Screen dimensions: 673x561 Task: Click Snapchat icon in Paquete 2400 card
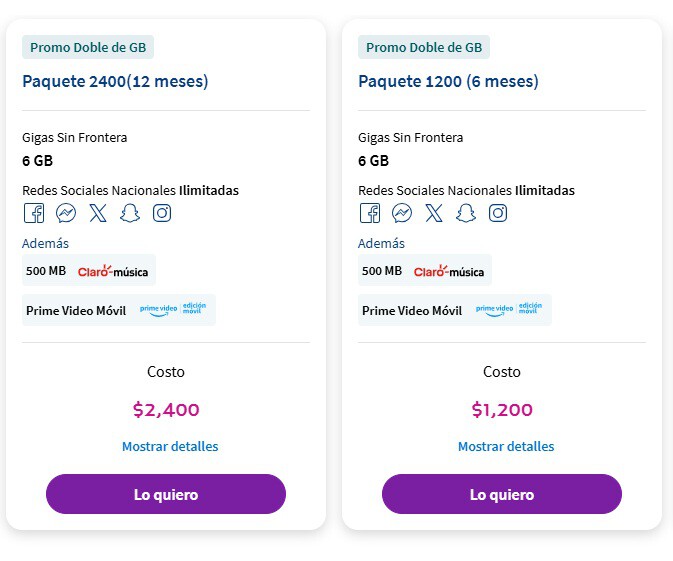click(129, 213)
